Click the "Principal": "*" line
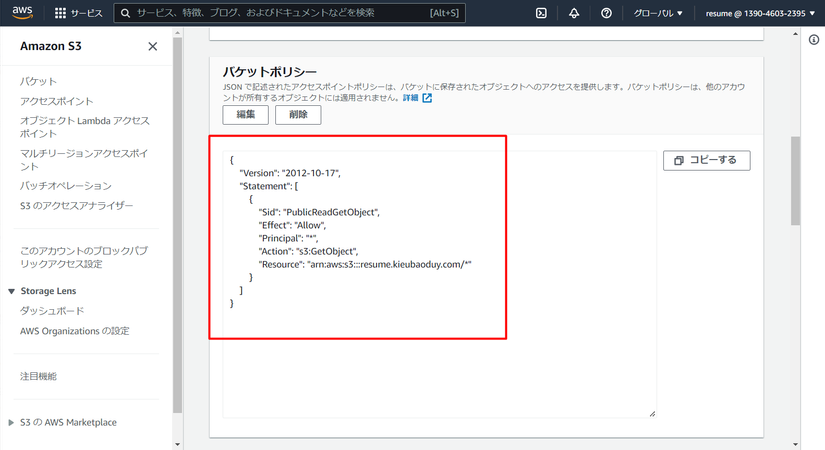The image size is (825, 450). pyautogui.click(x=288, y=238)
